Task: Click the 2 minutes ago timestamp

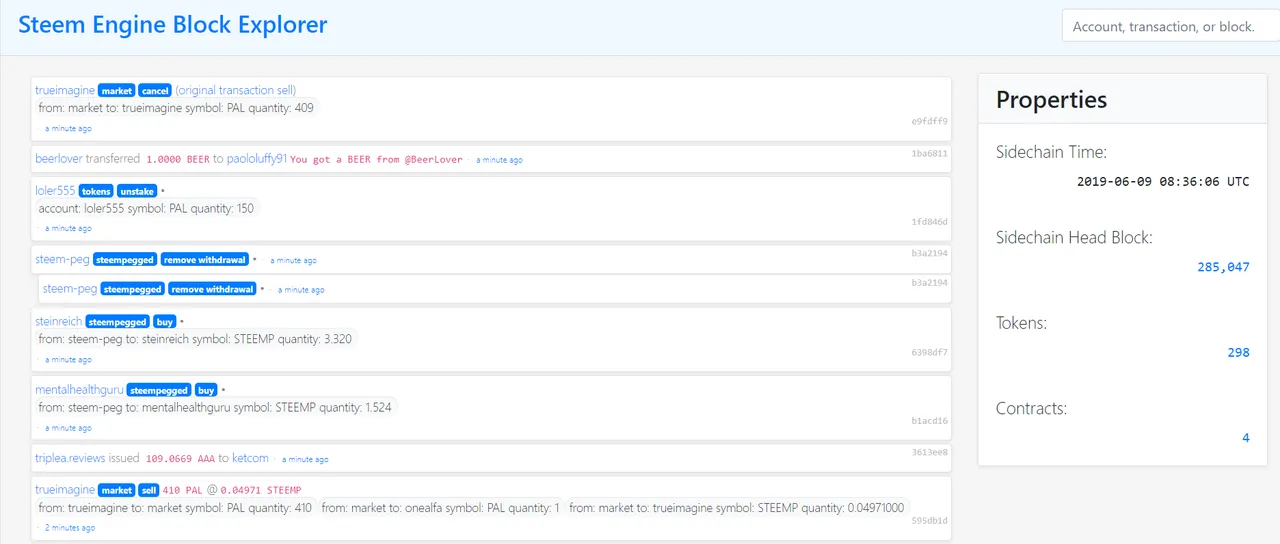Action: pyautogui.click(x=69, y=528)
